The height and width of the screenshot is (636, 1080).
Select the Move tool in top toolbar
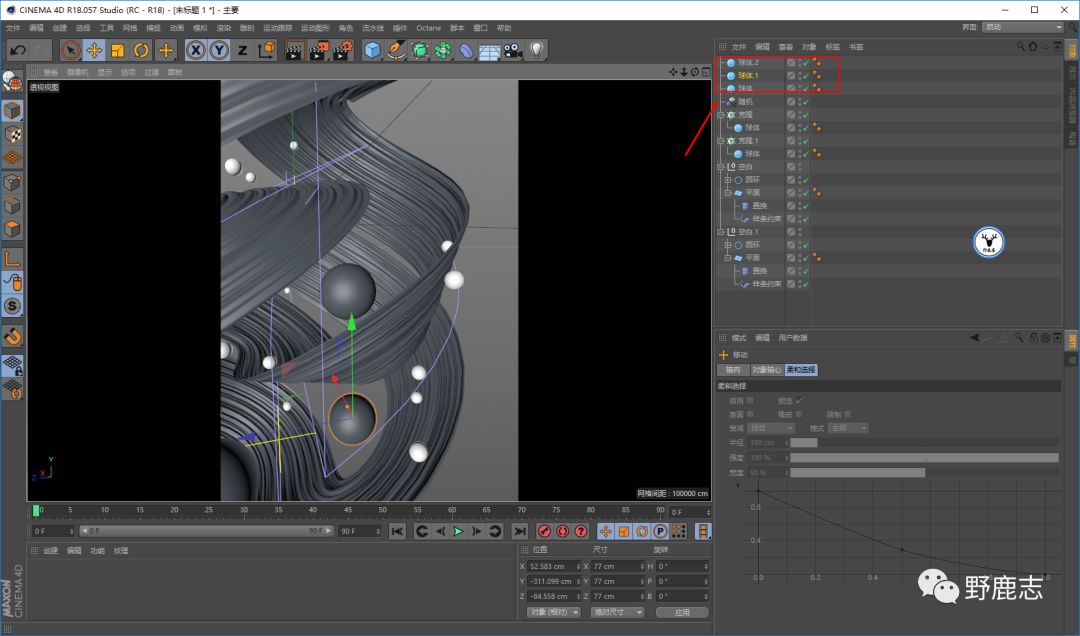tap(95, 50)
